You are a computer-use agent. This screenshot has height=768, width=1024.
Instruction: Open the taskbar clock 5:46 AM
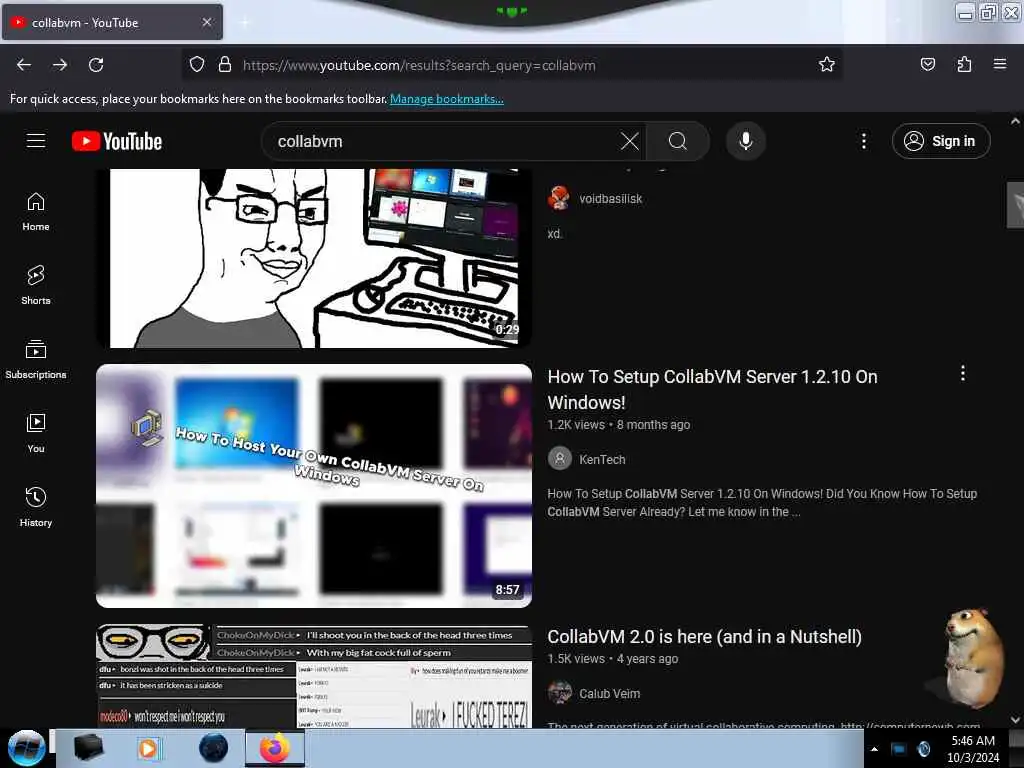tap(973, 749)
